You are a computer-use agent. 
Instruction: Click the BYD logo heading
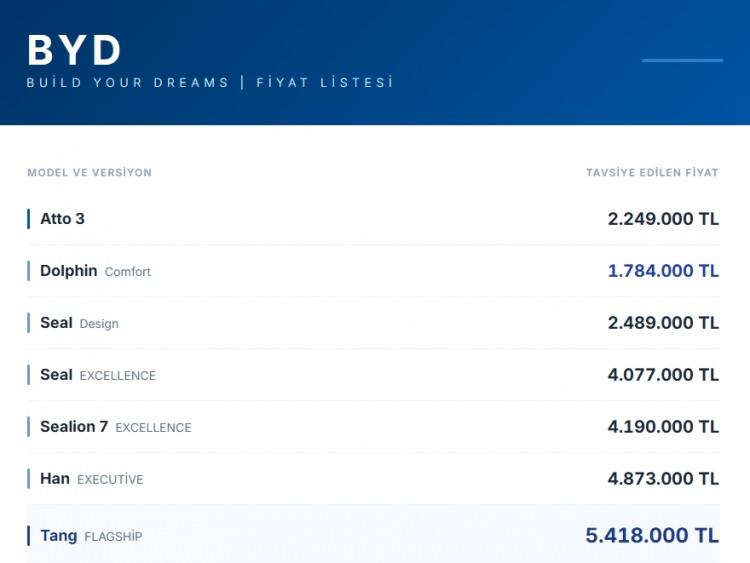point(74,50)
